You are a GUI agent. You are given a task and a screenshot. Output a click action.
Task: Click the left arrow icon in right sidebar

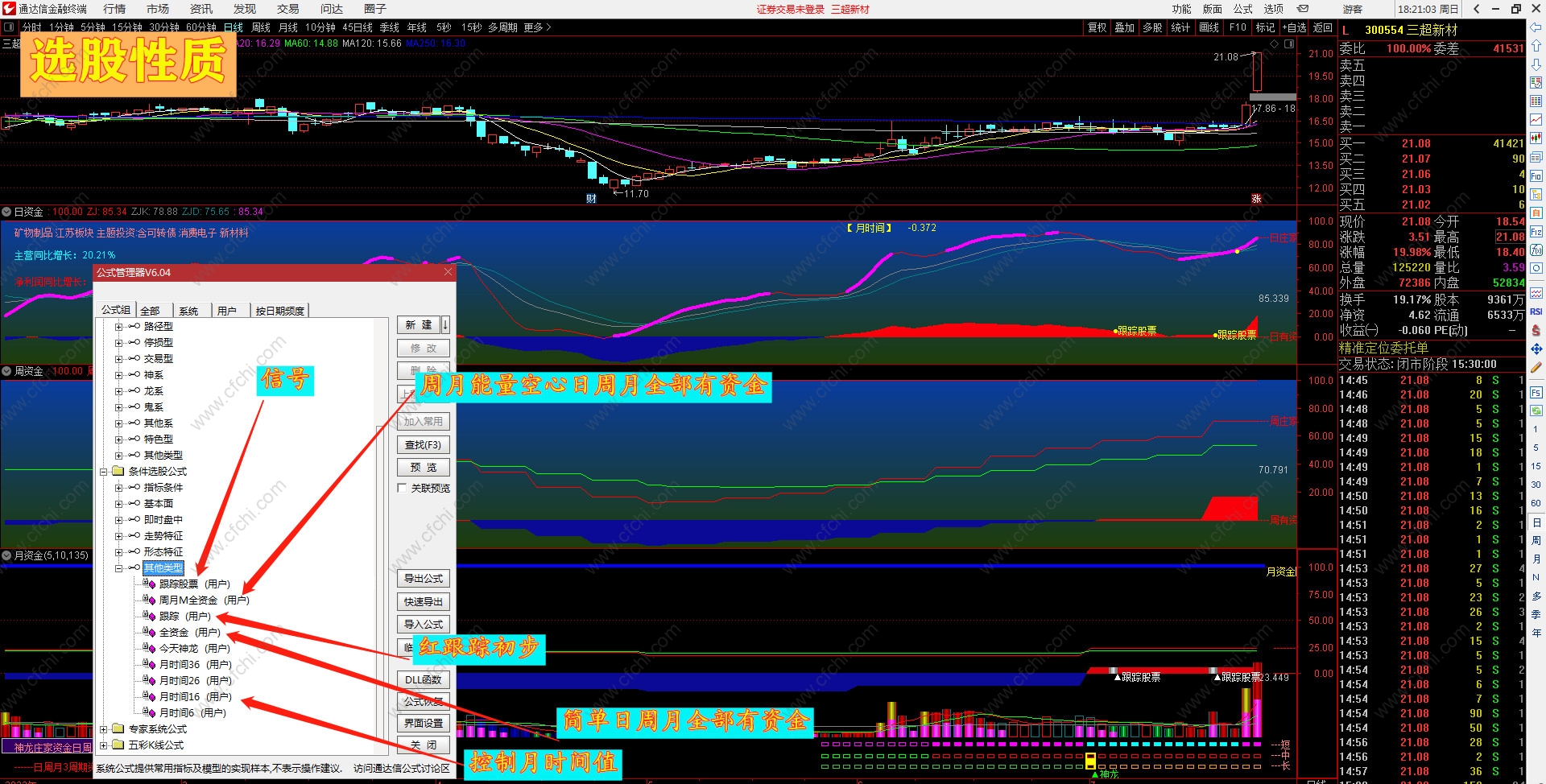click(x=1536, y=28)
